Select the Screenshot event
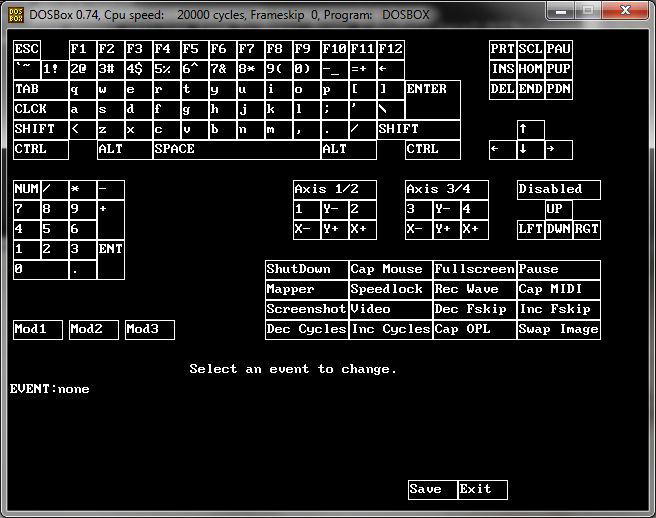Viewport: 656px width, 518px height. [307, 310]
